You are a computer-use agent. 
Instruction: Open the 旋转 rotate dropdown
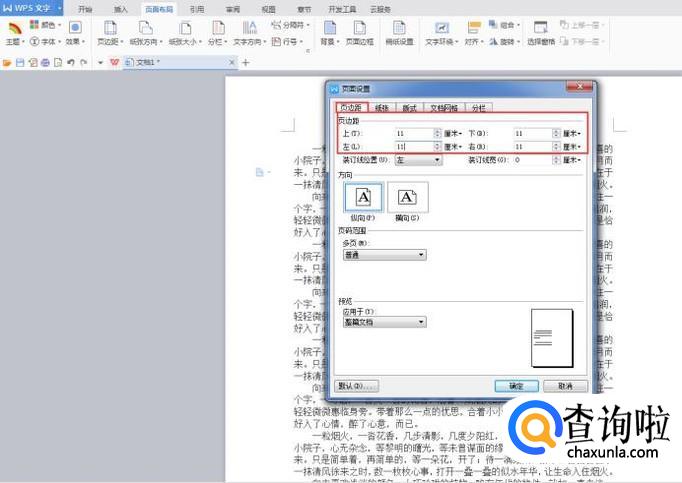click(x=505, y=42)
